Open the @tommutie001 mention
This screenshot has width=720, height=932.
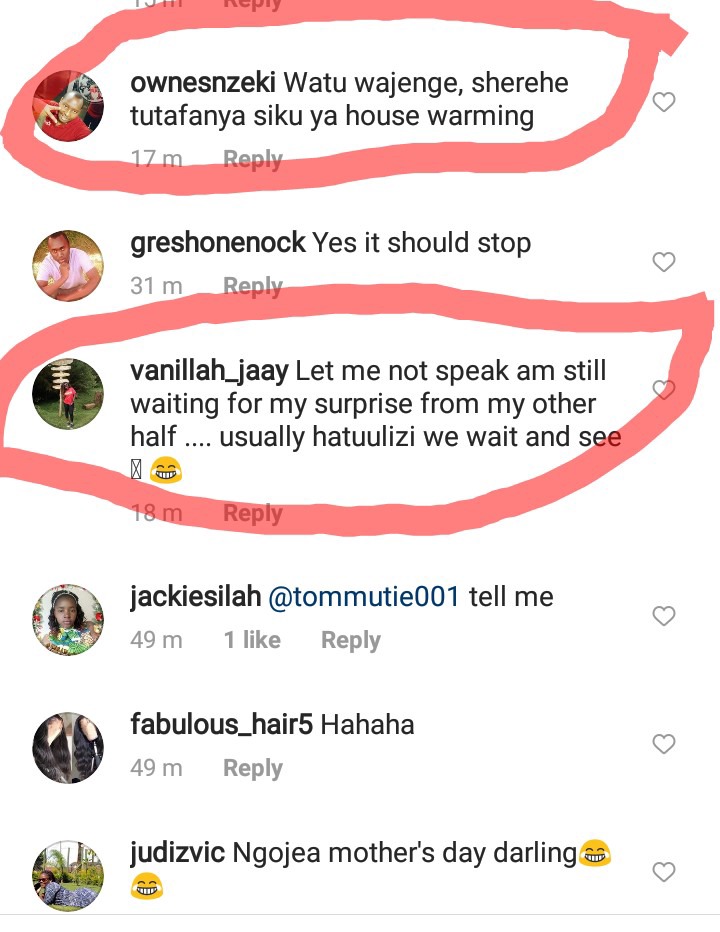point(364,597)
